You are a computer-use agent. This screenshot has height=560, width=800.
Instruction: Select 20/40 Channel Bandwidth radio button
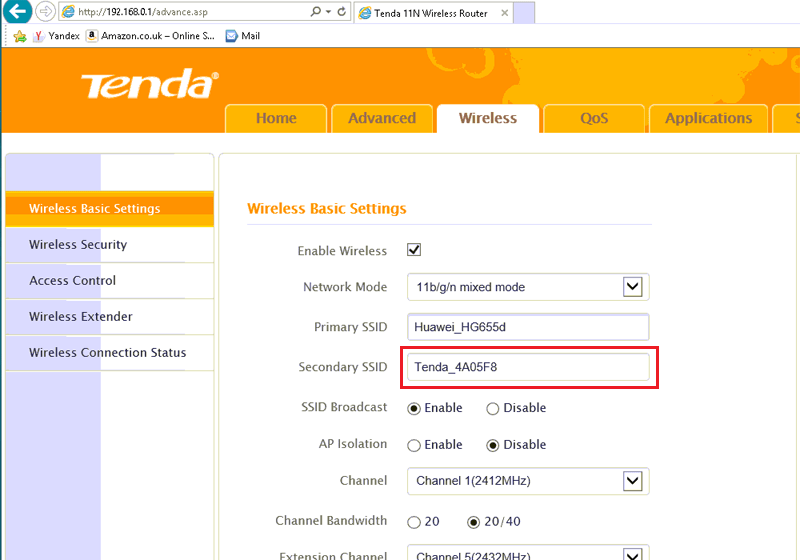[473, 522]
